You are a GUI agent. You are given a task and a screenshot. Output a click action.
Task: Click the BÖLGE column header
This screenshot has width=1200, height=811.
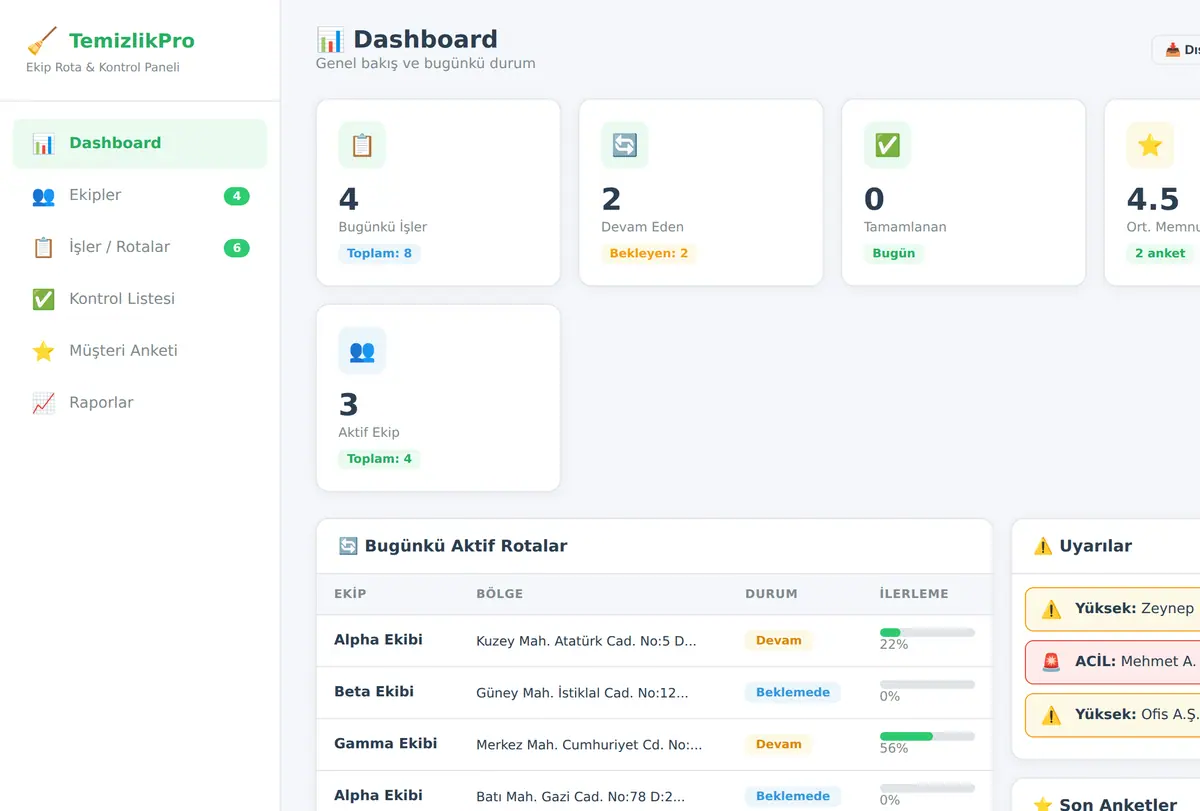click(x=500, y=594)
